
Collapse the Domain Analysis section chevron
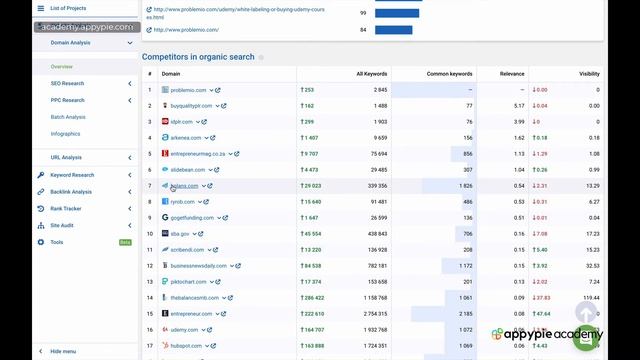coord(130,43)
